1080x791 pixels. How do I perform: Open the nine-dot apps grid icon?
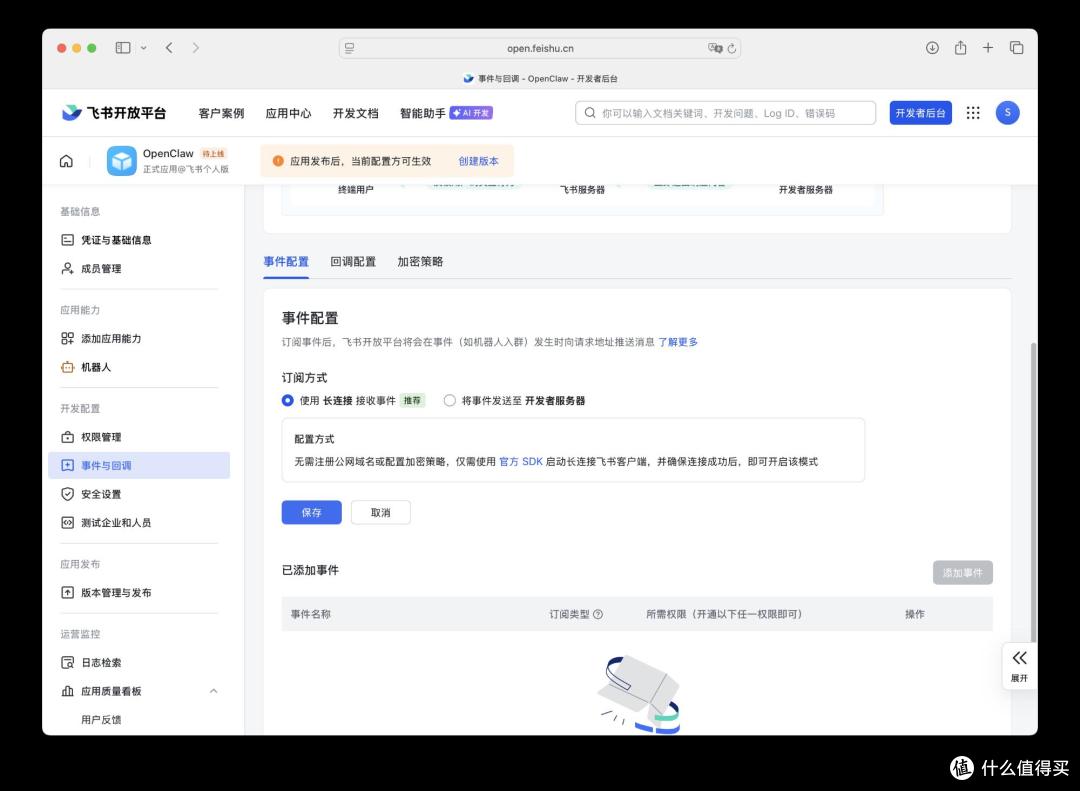pyautogui.click(x=973, y=113)
